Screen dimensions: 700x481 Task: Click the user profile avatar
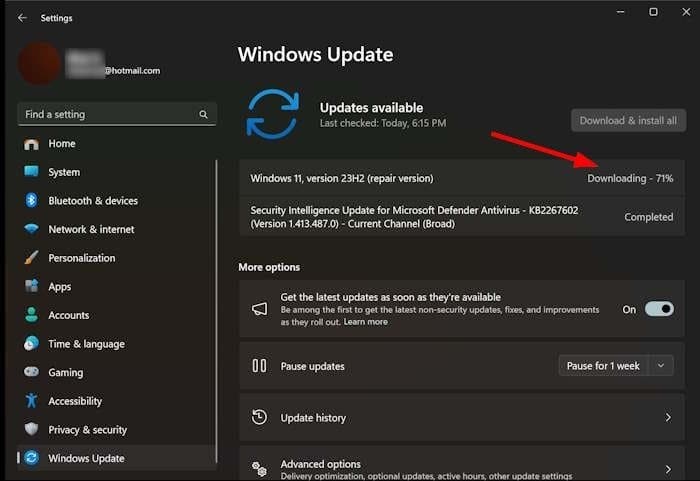click(39, 64)
